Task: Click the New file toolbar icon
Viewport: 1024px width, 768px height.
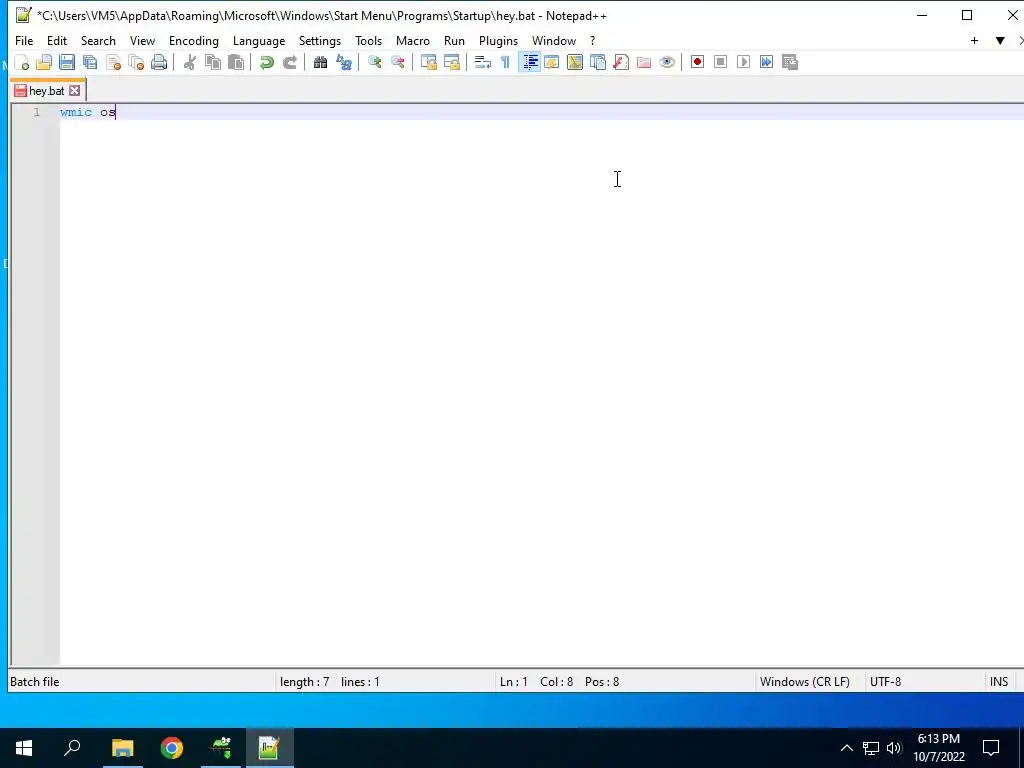Action: [22, 62]
